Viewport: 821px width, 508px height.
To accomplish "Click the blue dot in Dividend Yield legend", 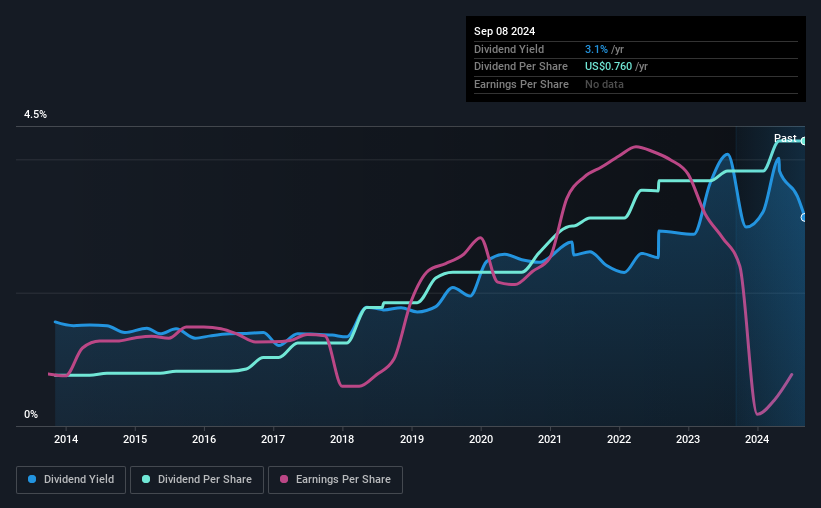I will tap(33, 480).
